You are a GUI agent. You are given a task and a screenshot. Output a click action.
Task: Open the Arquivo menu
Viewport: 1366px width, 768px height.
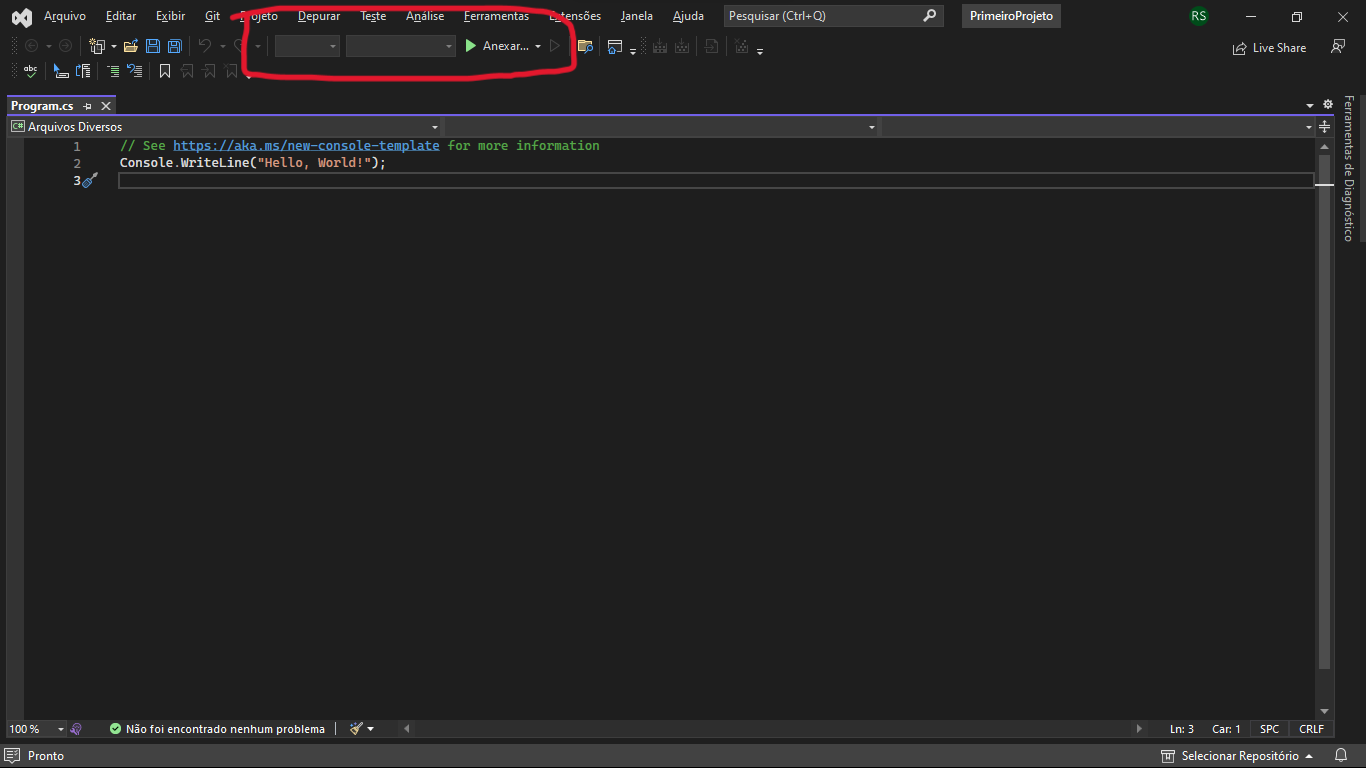[65, 16]
